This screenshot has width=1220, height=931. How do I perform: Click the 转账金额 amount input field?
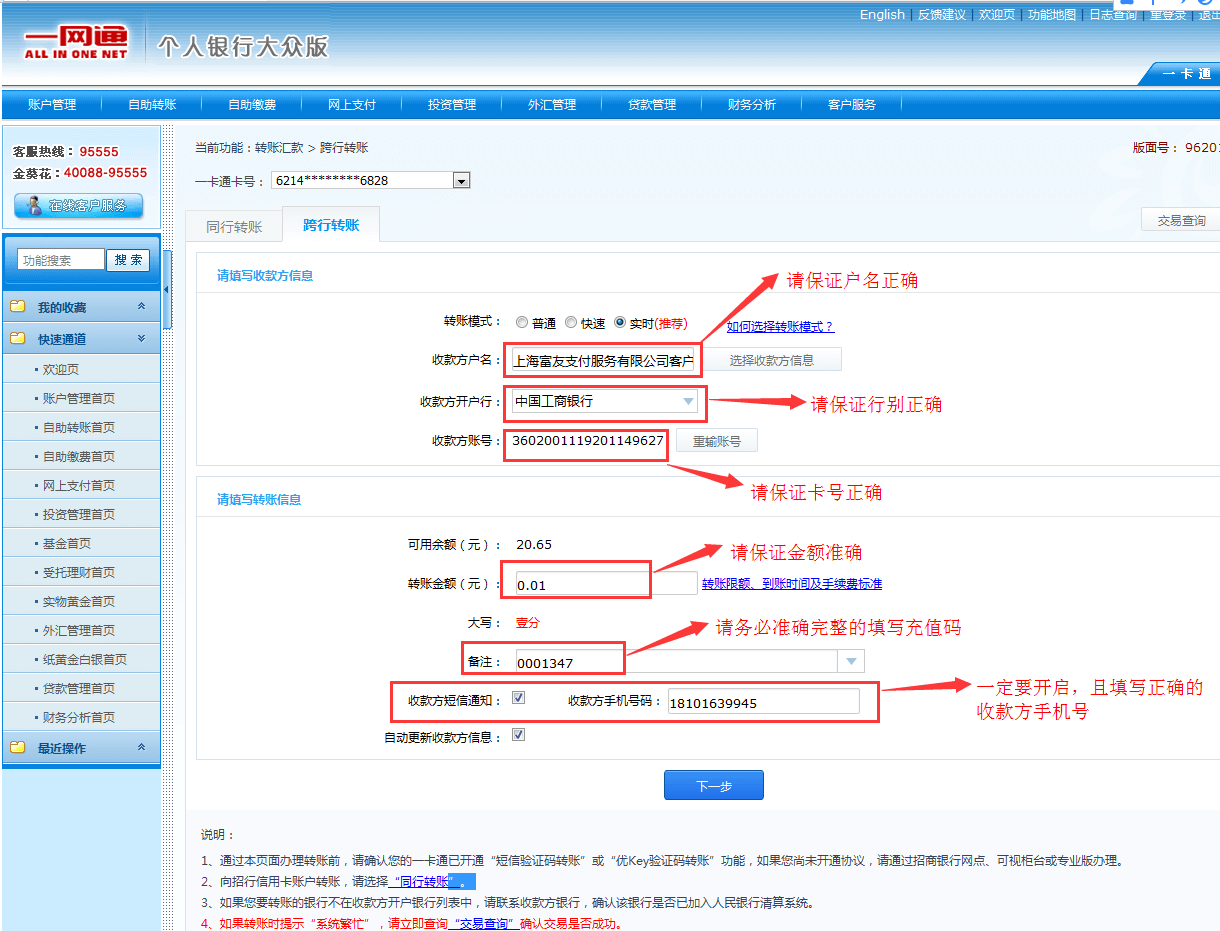(x=581, y=584)
